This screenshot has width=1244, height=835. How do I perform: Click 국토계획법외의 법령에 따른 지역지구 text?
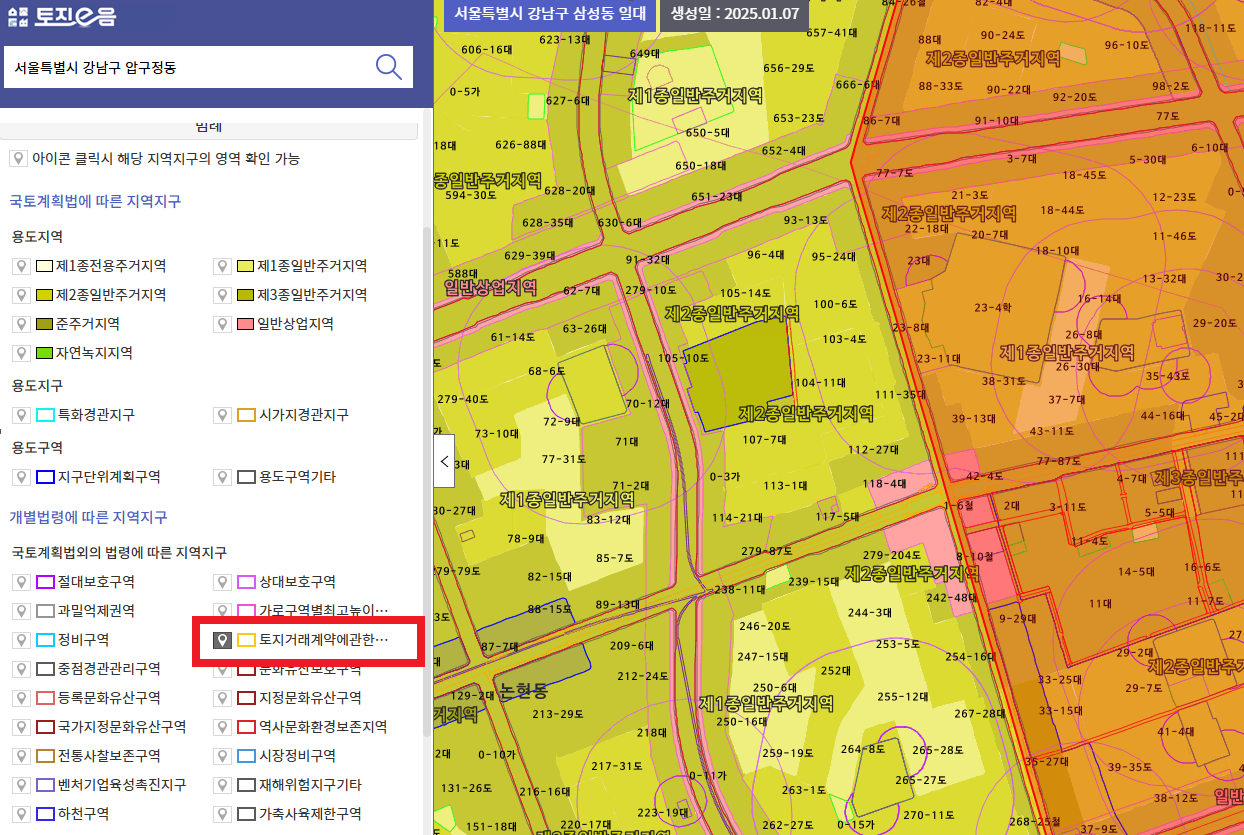click(119, 552)
